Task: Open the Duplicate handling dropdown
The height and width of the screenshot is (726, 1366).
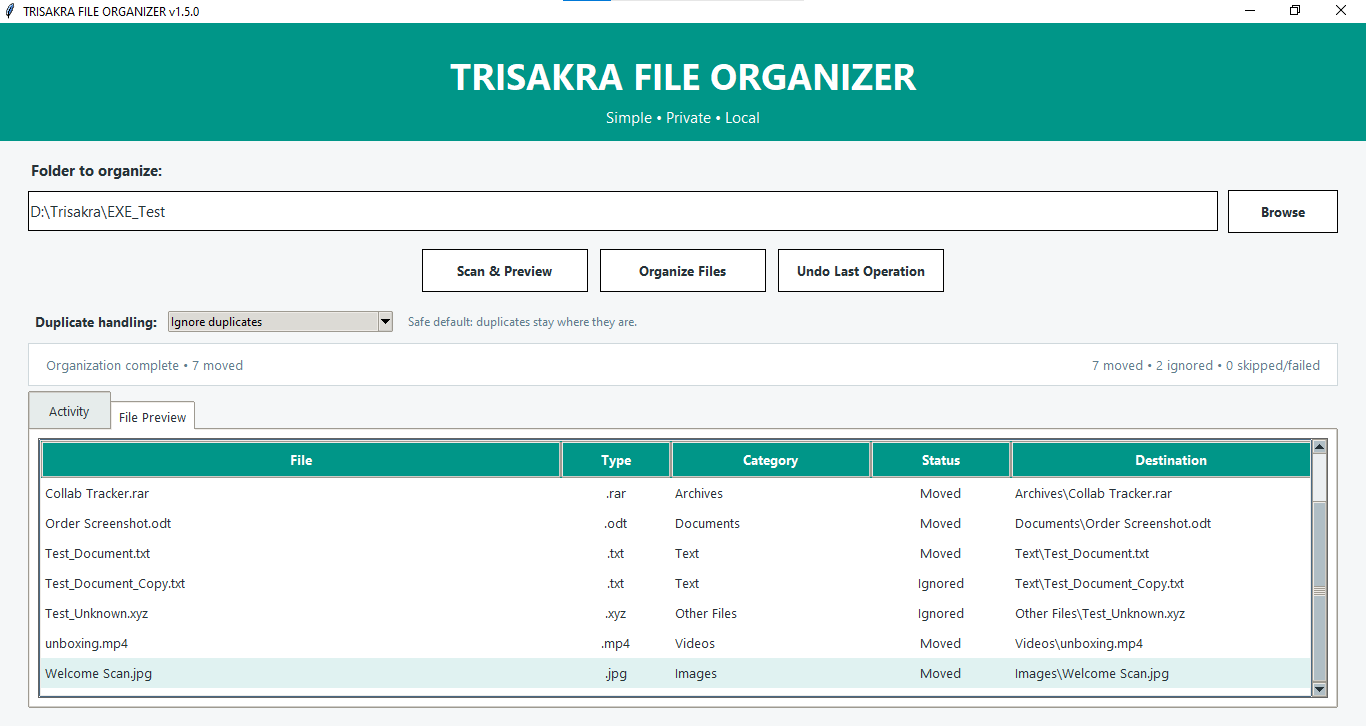Action: 280,322
